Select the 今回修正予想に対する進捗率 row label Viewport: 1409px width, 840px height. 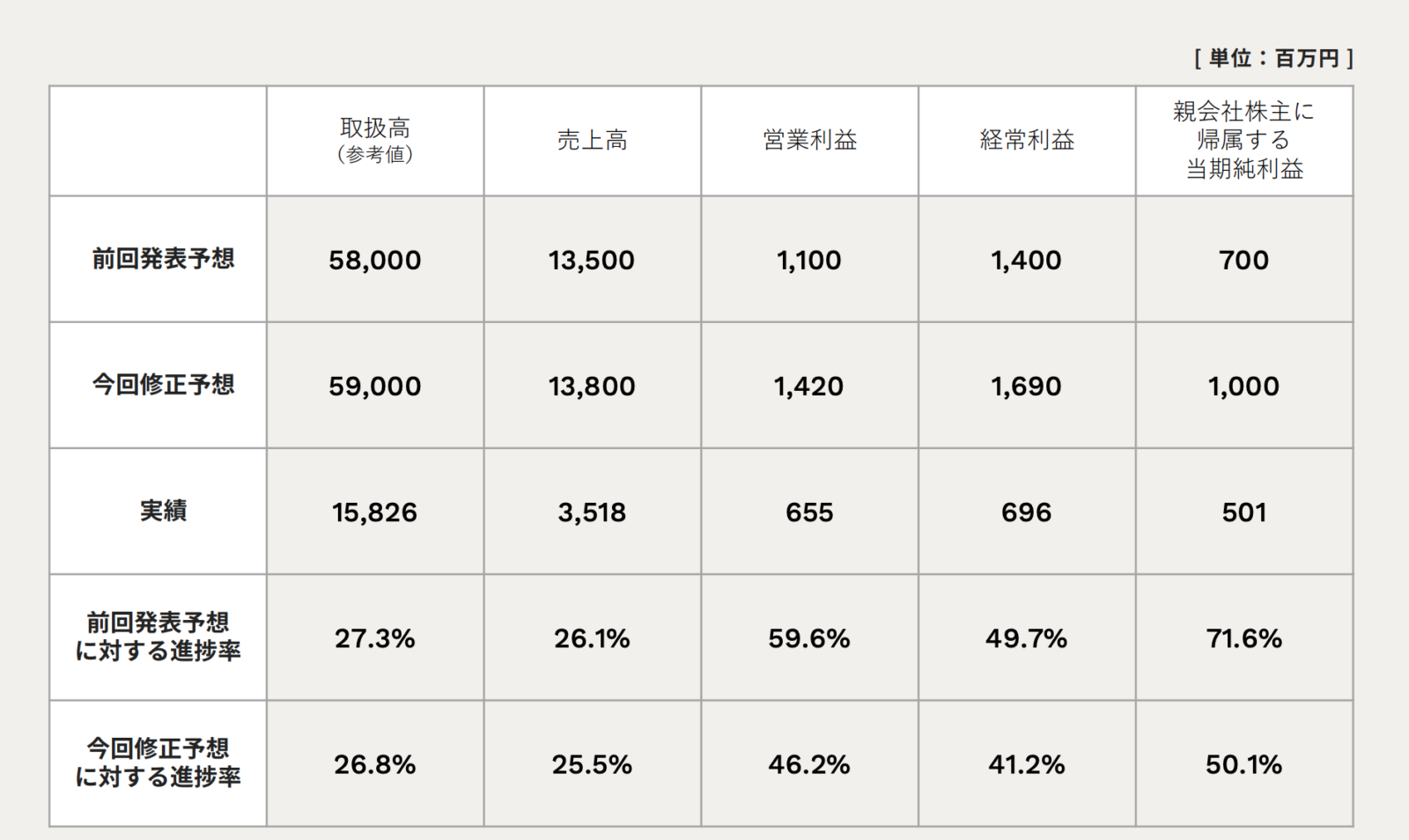(x=159, y=763)
